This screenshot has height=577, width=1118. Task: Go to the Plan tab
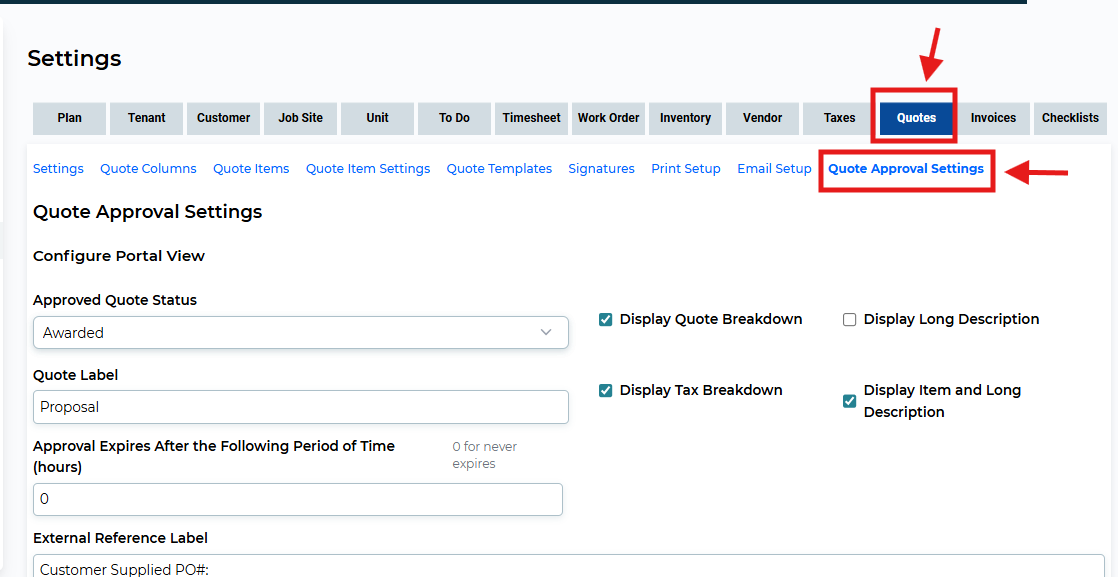pyautogui.click(x=69, y=118)
